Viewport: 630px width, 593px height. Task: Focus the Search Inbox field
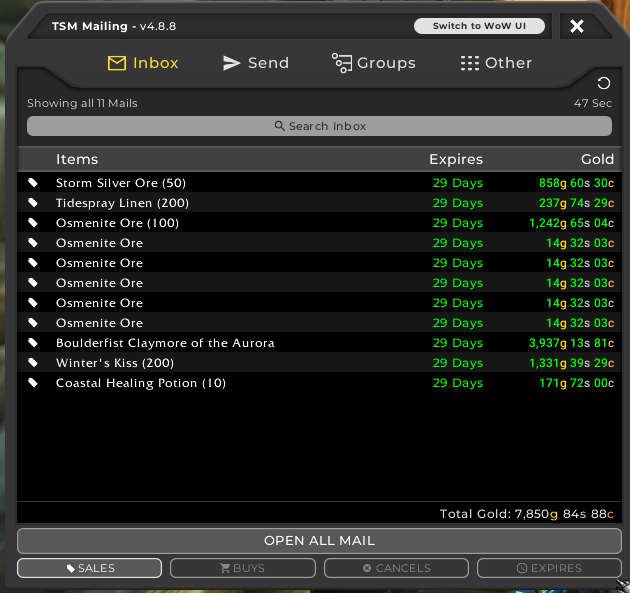point(319,126)
